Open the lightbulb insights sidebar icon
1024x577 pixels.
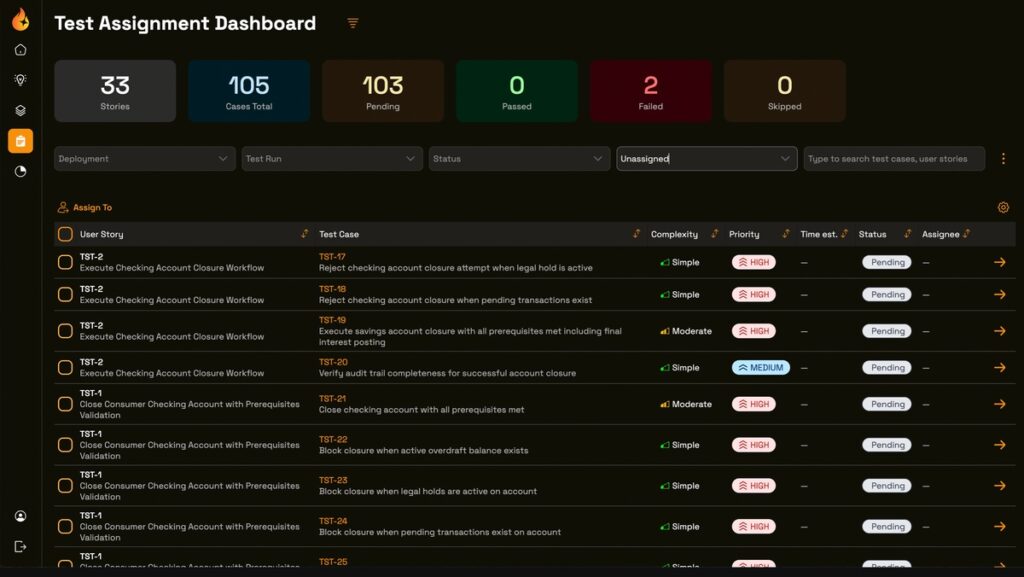[20, 80]
